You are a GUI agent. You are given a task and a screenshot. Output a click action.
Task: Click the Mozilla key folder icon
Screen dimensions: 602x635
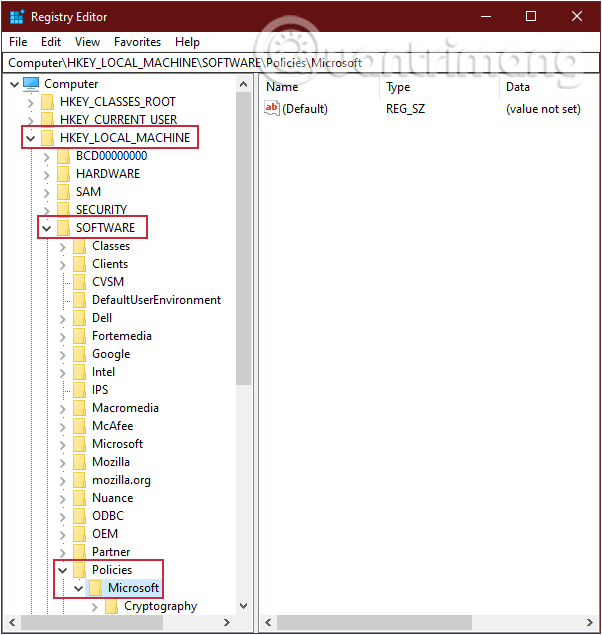80,462
